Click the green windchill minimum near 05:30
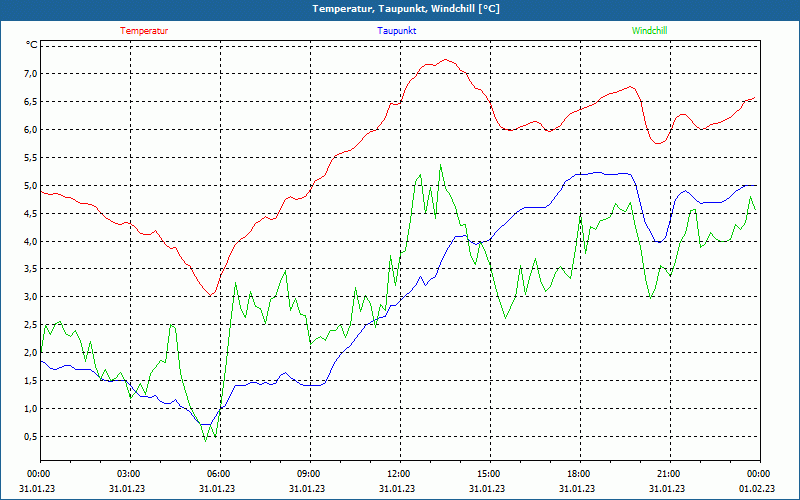The height and width of the screenshot is (500, 800). (206, 440)
